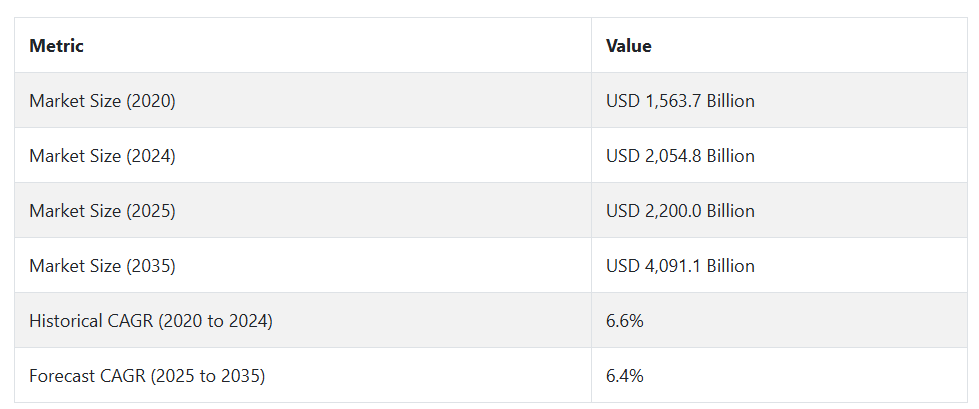
Task: Click Forecast CAGR (2025 to 2035) label
Action: (x=147, y=376)
